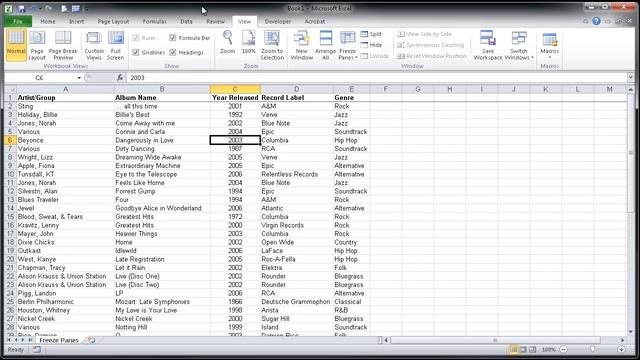Click Split window button
Image resolution: width=640 pixels, height=360 pixels.
371,34
